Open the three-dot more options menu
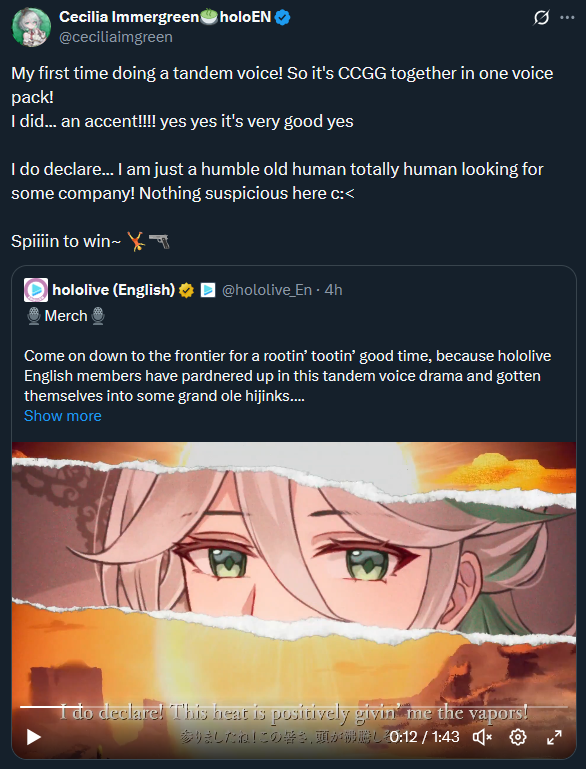 tap(567, 18)
